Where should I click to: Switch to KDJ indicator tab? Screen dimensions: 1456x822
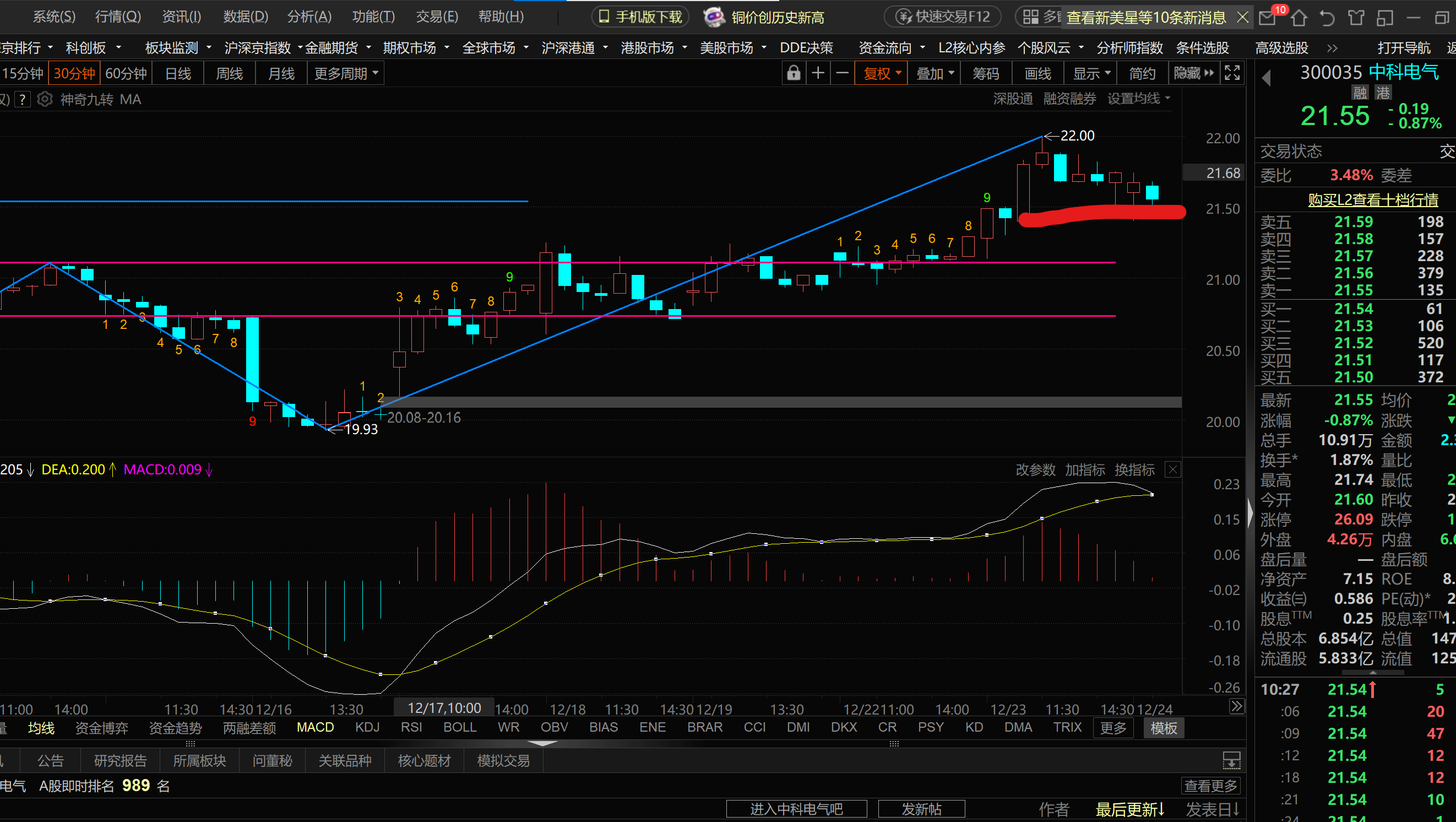pos(367,727)
